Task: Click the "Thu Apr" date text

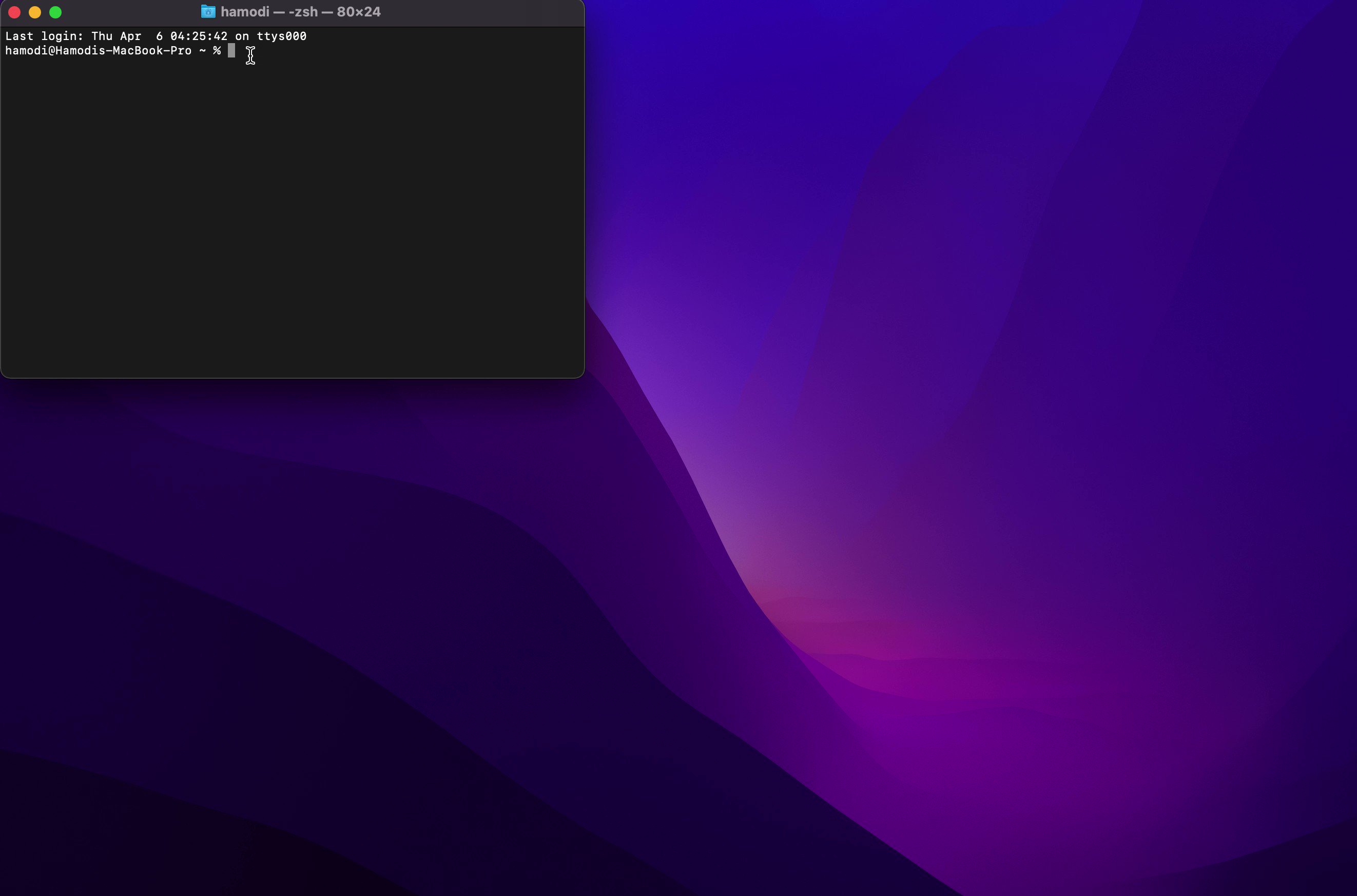Action: coord(116,36)
